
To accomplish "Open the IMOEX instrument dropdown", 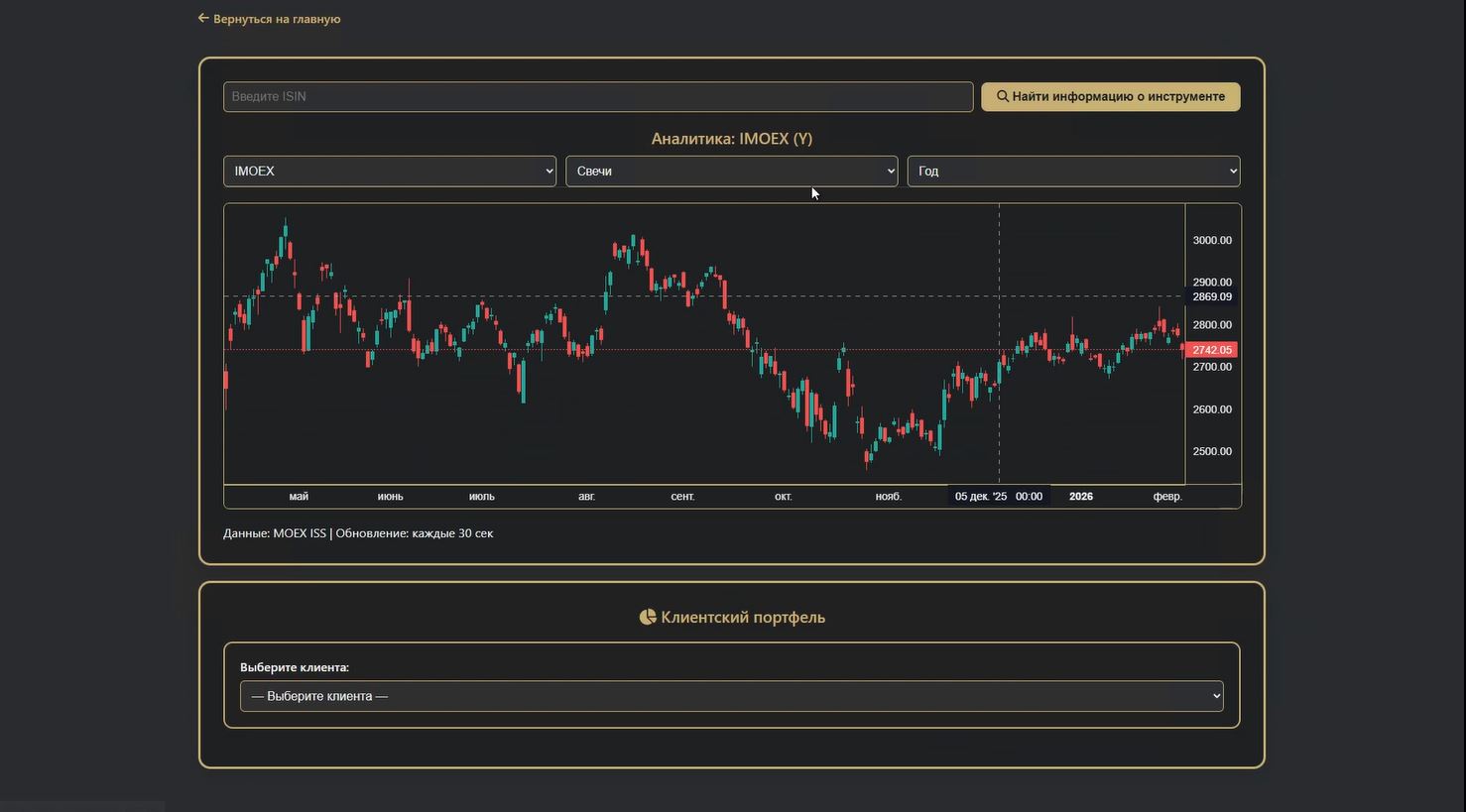I will [390, 172].
